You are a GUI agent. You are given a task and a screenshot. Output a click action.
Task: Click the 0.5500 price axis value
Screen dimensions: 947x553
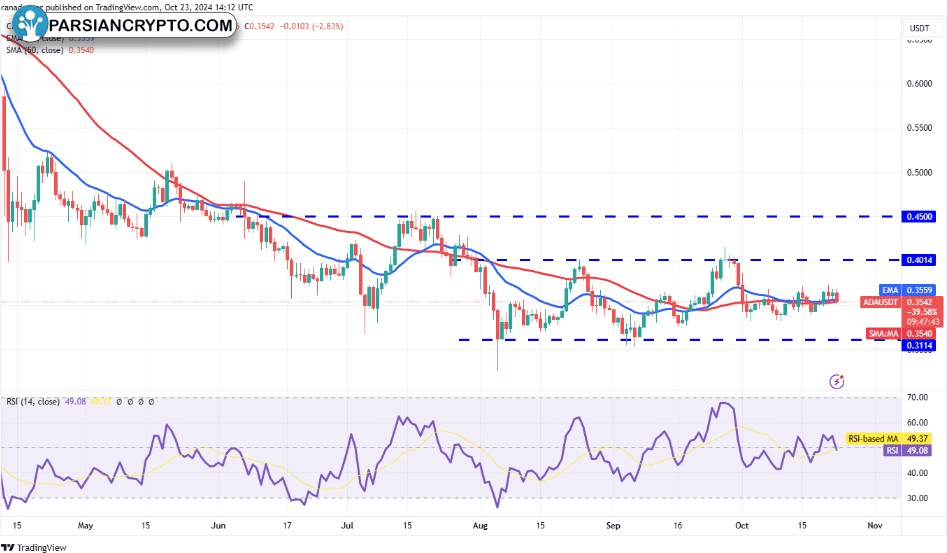point(919,128)
